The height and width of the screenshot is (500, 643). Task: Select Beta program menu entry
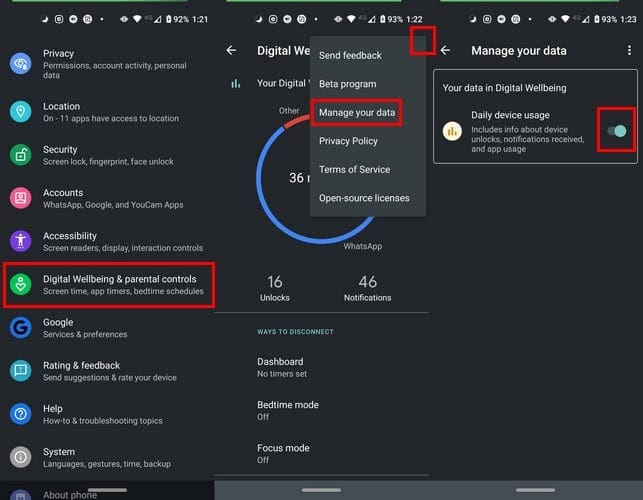pos(347,84)
